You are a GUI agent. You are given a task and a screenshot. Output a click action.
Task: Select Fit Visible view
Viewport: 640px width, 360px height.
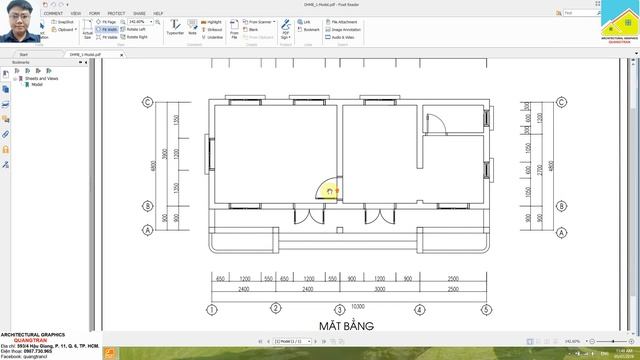tap(107, 37)
